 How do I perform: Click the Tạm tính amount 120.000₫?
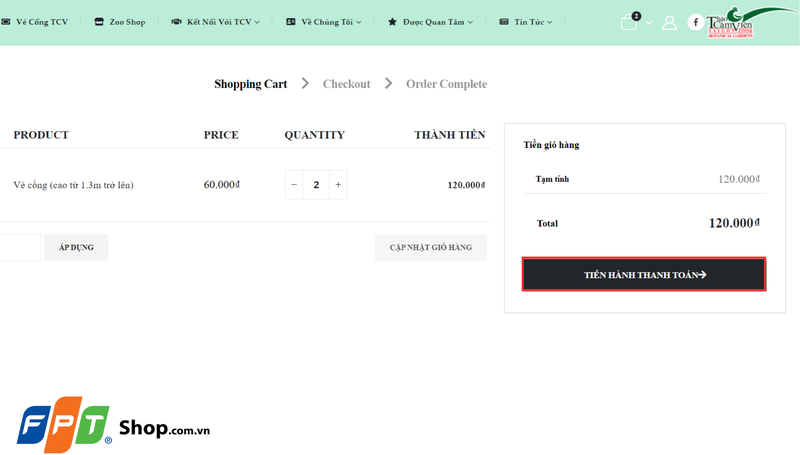pos(739,179)
